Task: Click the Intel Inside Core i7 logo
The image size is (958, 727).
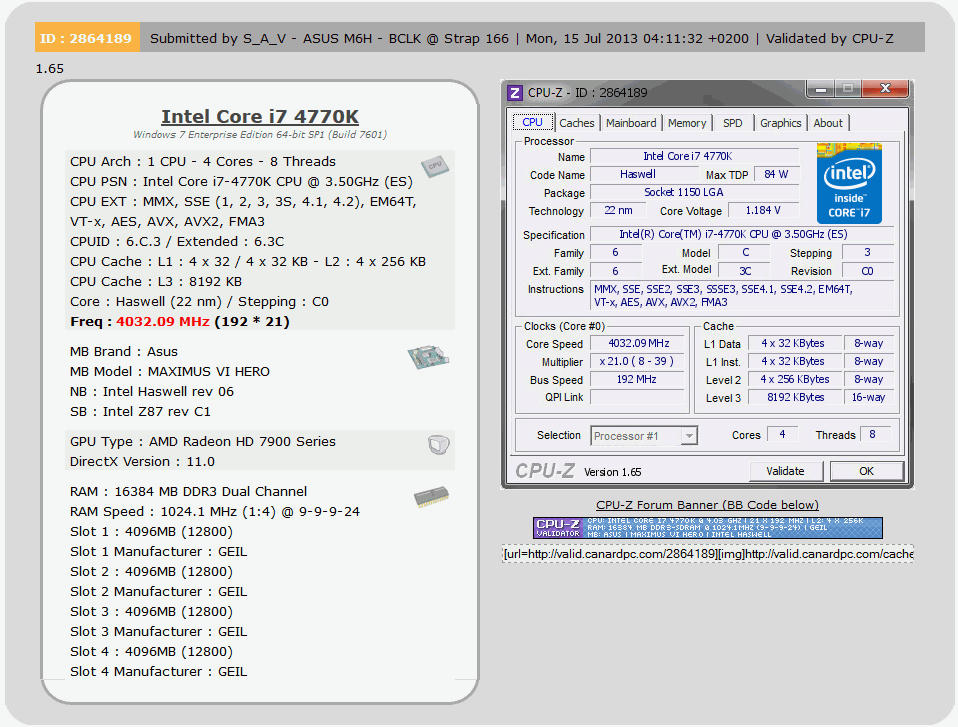Action: [849, 183]
